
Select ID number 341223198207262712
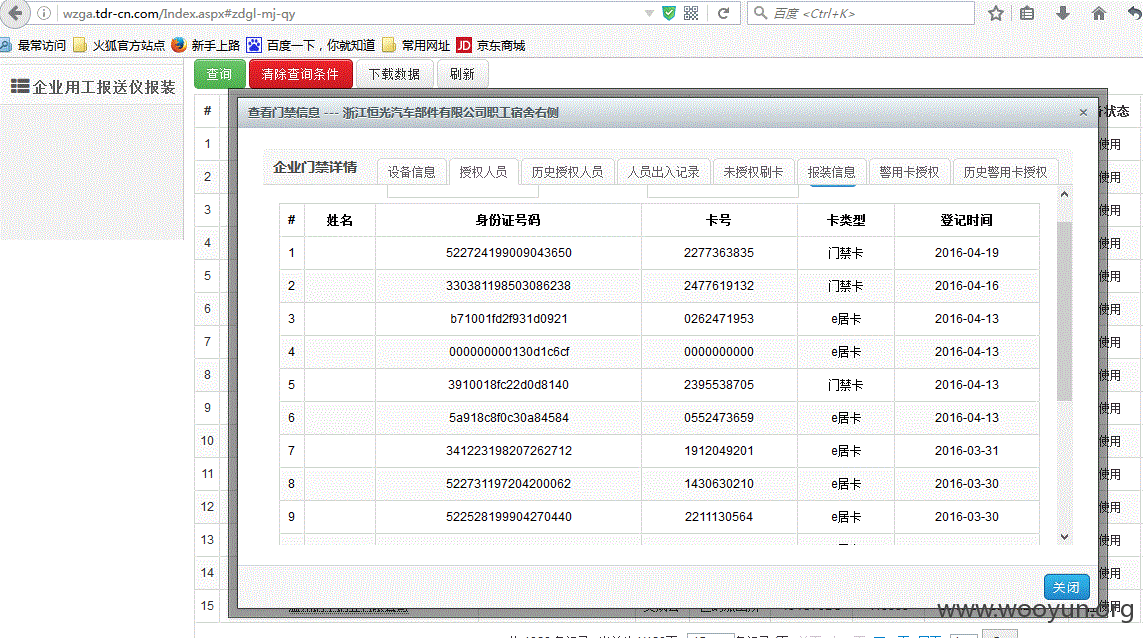pos(509,451)
